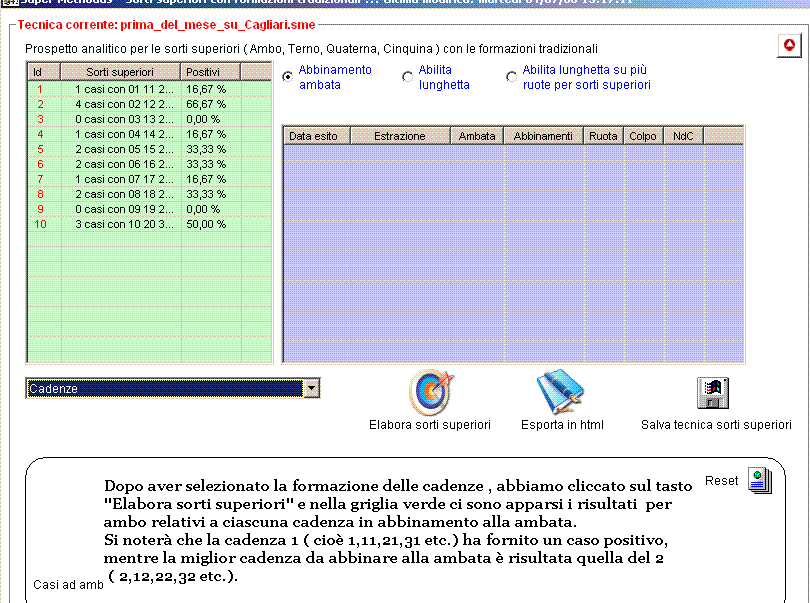Click the Ruota column header
The image size is (810, 603).
[603, 136]
